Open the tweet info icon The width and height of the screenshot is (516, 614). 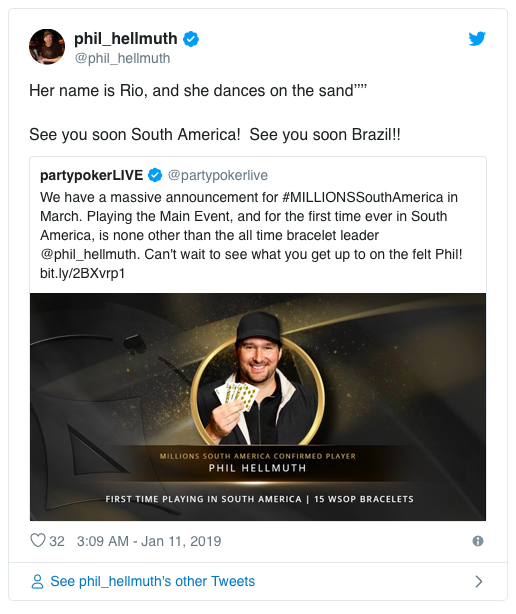coord(478,541)
